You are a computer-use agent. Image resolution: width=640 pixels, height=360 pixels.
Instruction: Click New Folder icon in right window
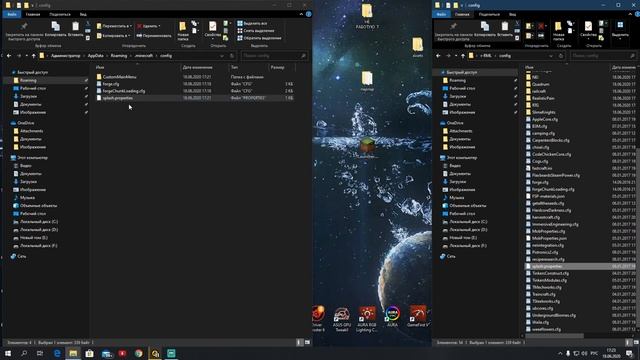point(558,27)
